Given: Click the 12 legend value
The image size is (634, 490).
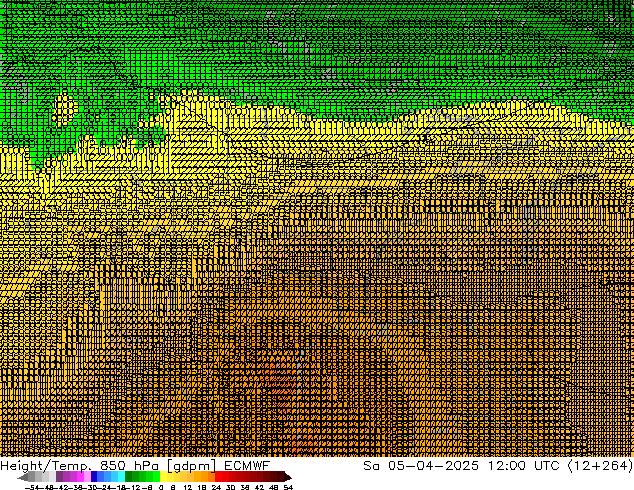Looking at the screenshot, I should point(188,487).
